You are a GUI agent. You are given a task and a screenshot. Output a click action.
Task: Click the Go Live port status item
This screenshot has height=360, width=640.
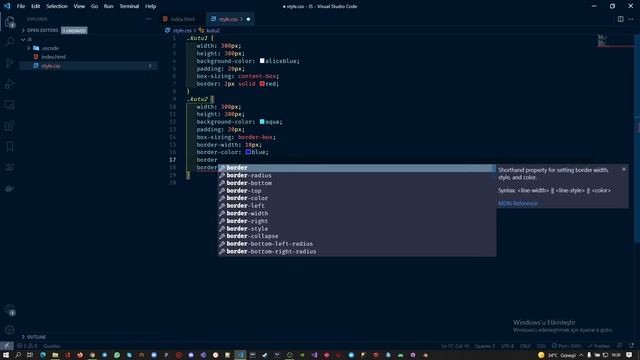coord(566,346)
